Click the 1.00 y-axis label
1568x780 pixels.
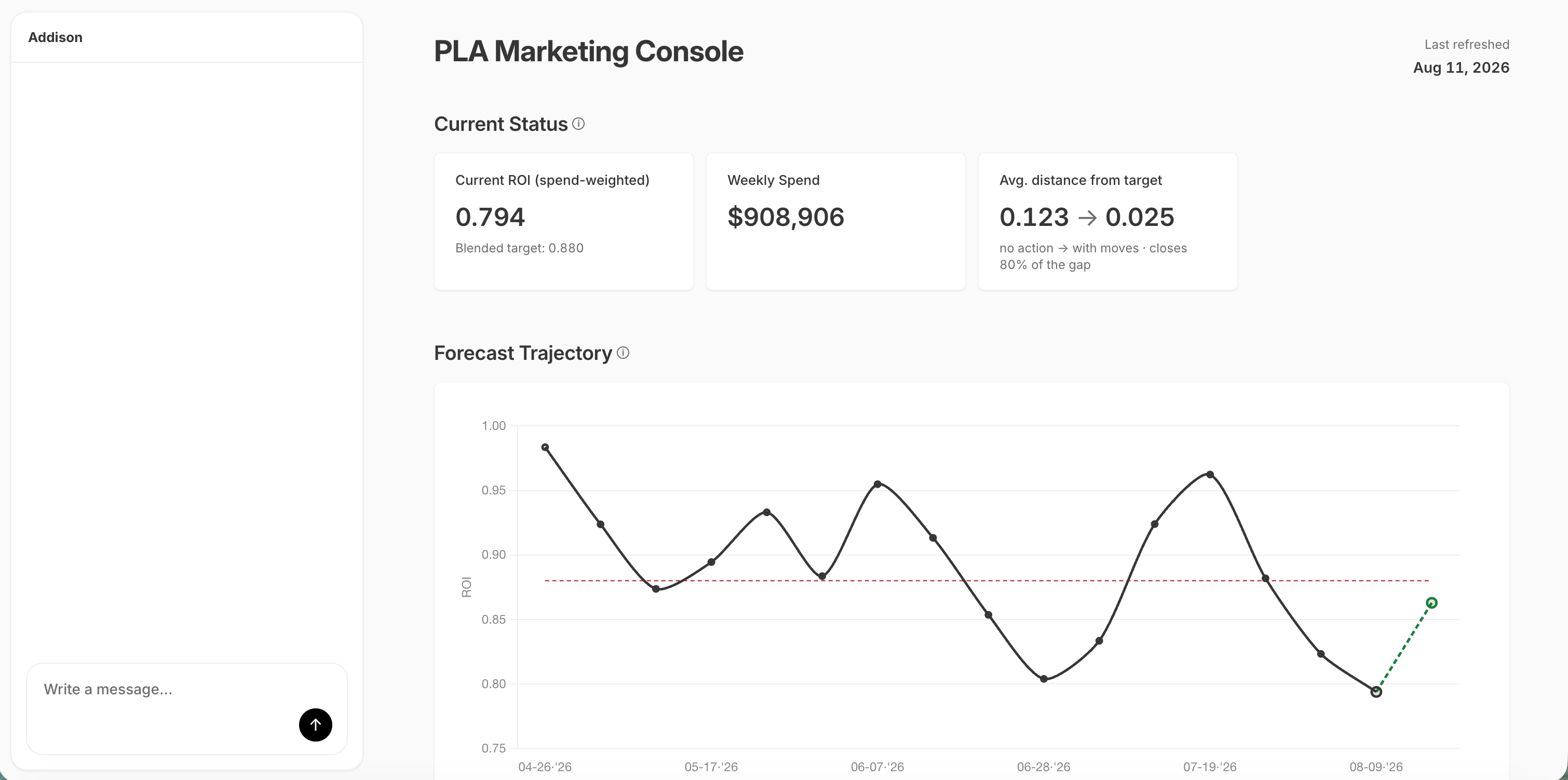(x=494, y=426)
